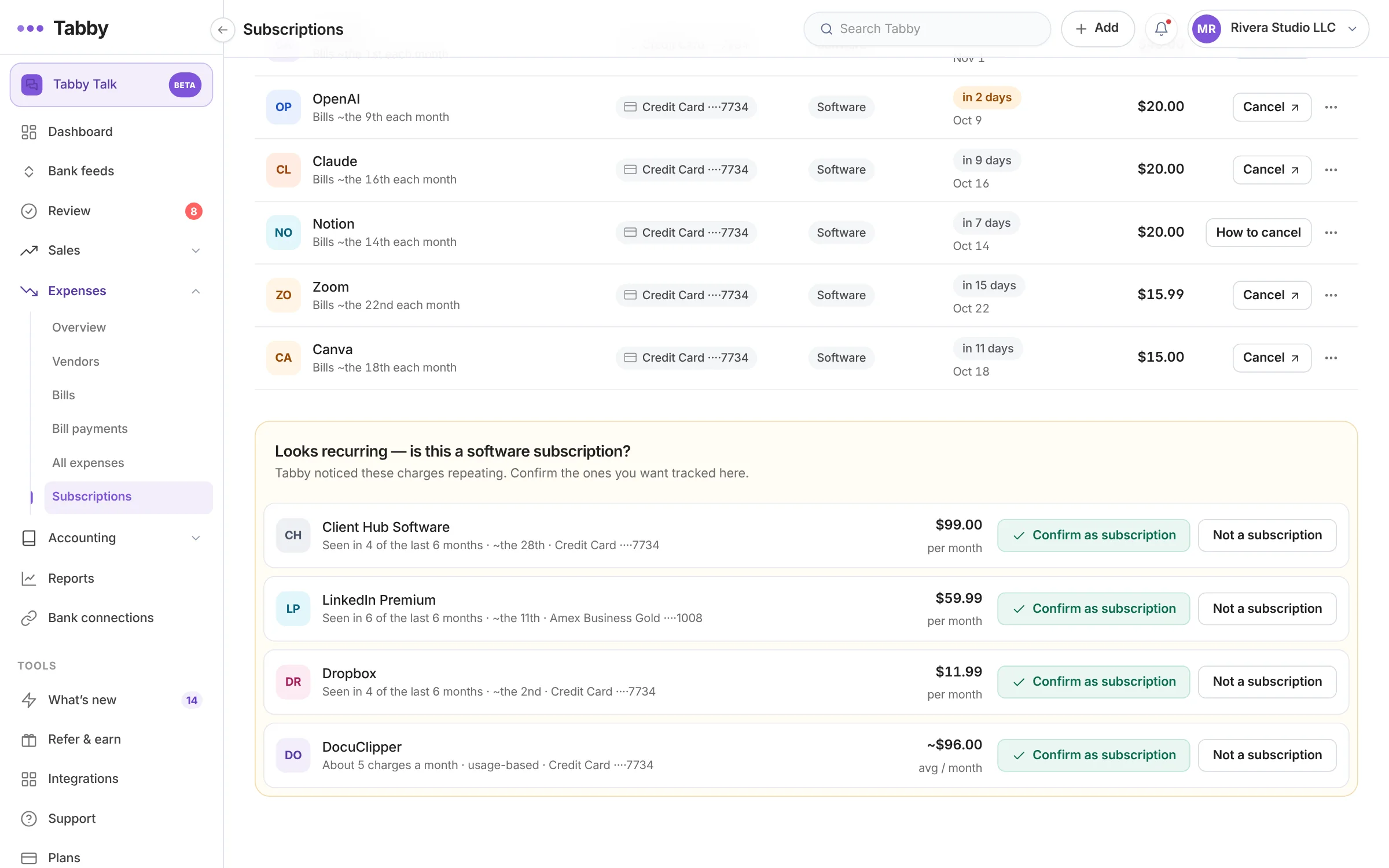Click the MR account avatar
Viewport: 1389px width, 868px height.
(1206, 28)
